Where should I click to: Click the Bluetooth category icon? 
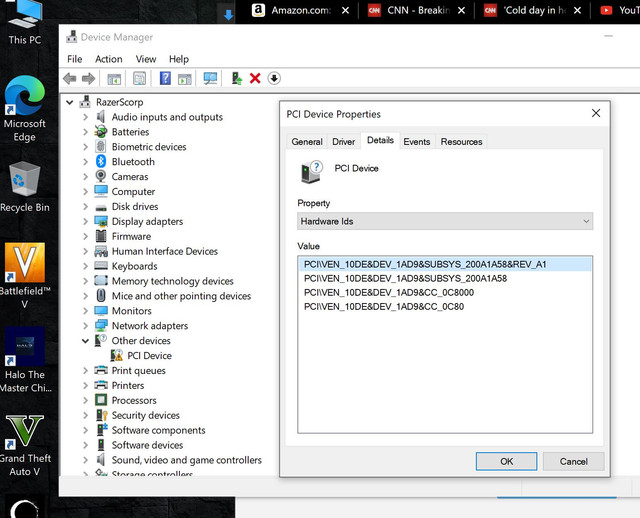(101, 162)
